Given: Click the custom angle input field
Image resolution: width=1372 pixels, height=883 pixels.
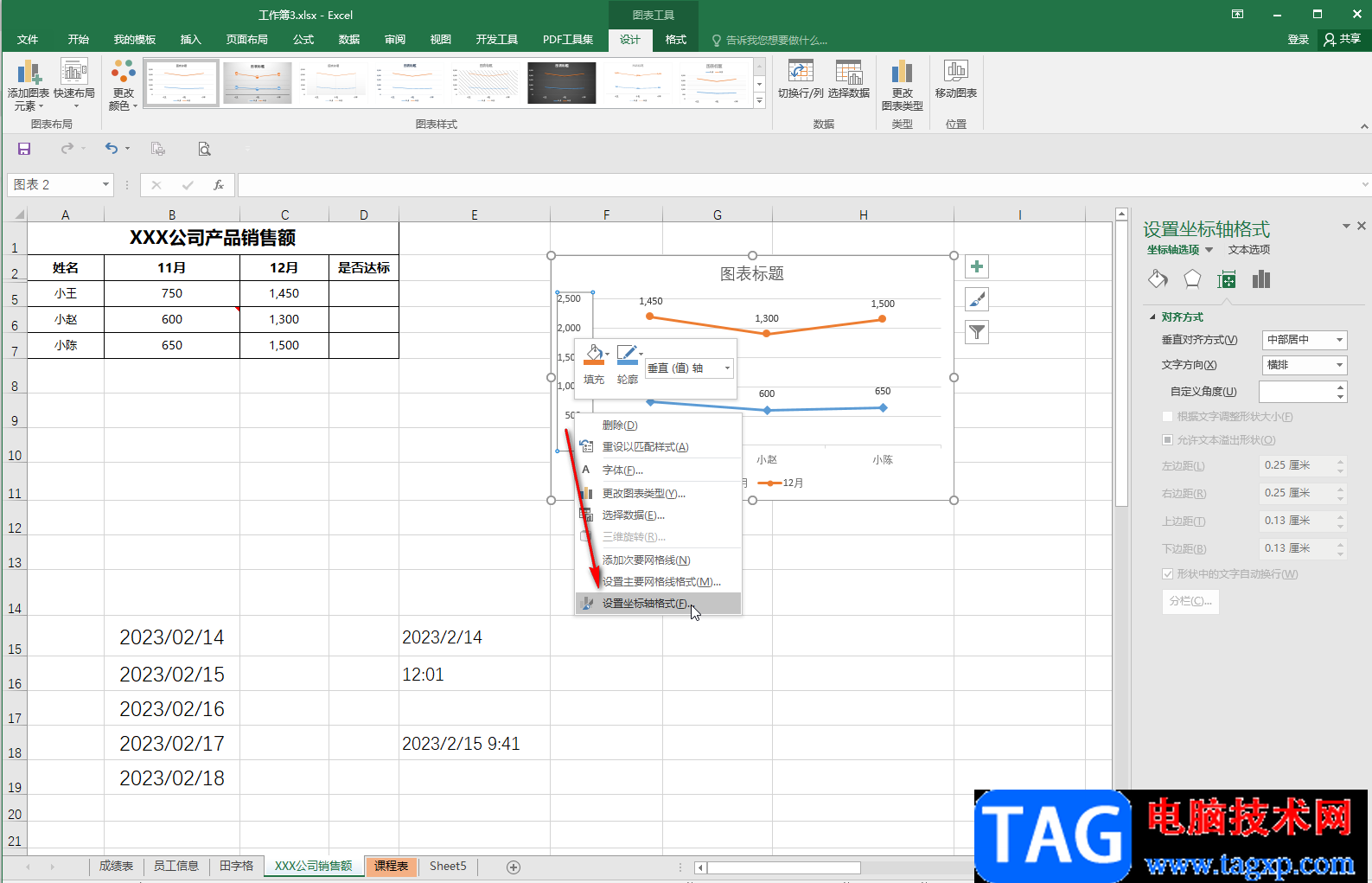Looking at the screenshot, I should click(1297, 392).
